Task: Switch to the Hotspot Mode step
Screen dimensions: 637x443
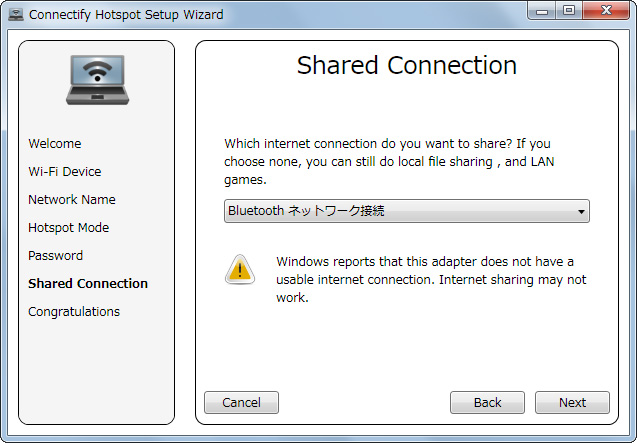Action: tap(68, 228)
